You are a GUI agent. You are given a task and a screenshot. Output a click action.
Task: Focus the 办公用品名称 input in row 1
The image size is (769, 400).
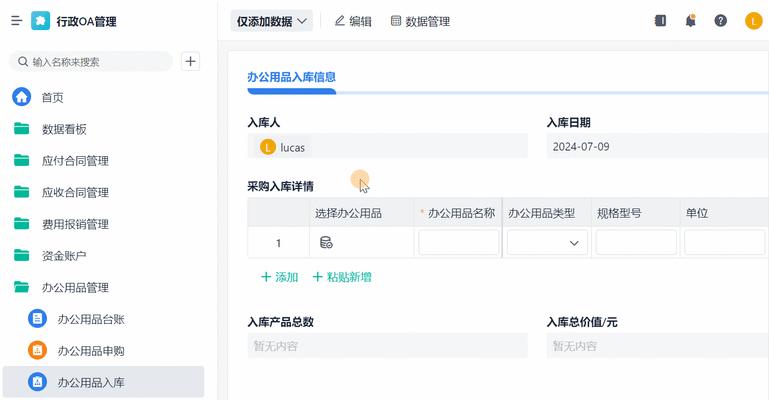coord(459,243)
